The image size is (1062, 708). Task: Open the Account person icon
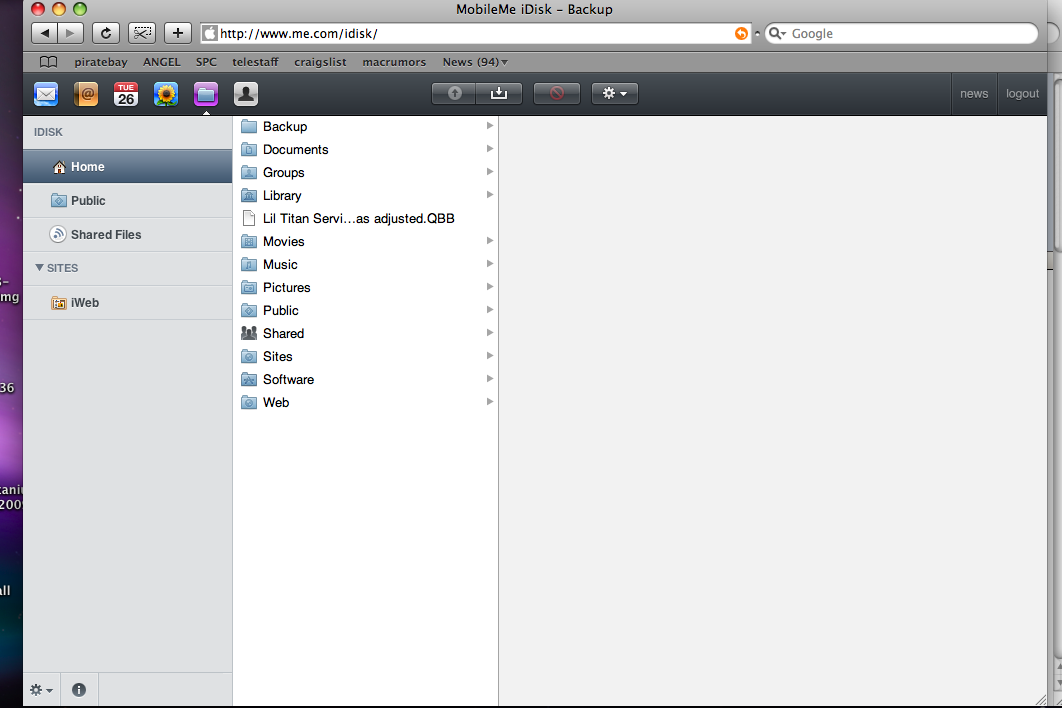point(246,94)
